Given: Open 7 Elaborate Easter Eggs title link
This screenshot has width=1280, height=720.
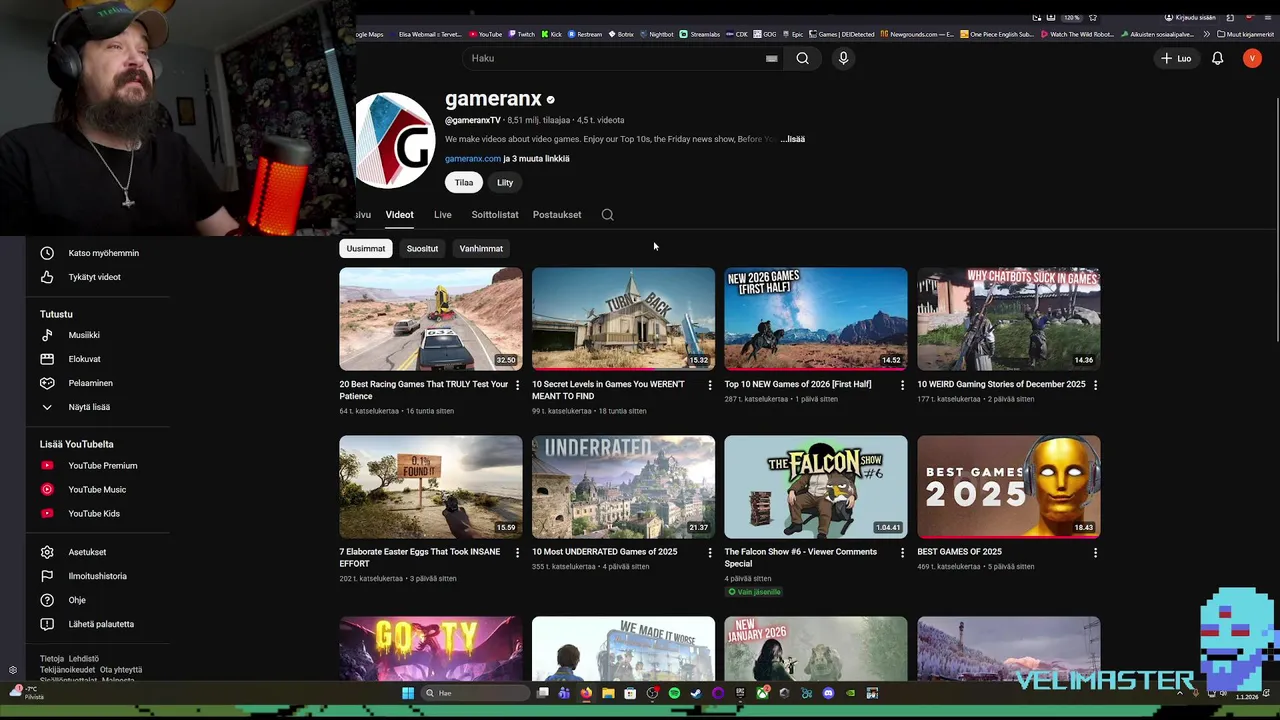Looking at the screenshot, I should pyautogui.click(x=420, y=557).
